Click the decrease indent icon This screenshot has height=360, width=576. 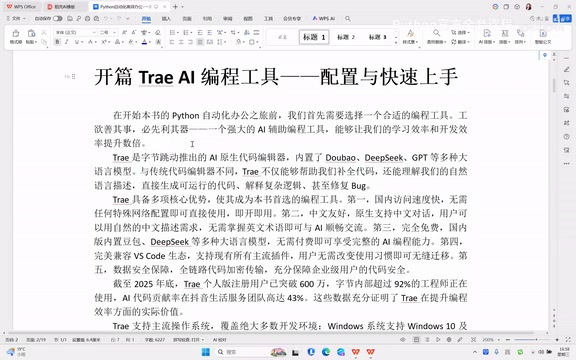tap(200, 32)
